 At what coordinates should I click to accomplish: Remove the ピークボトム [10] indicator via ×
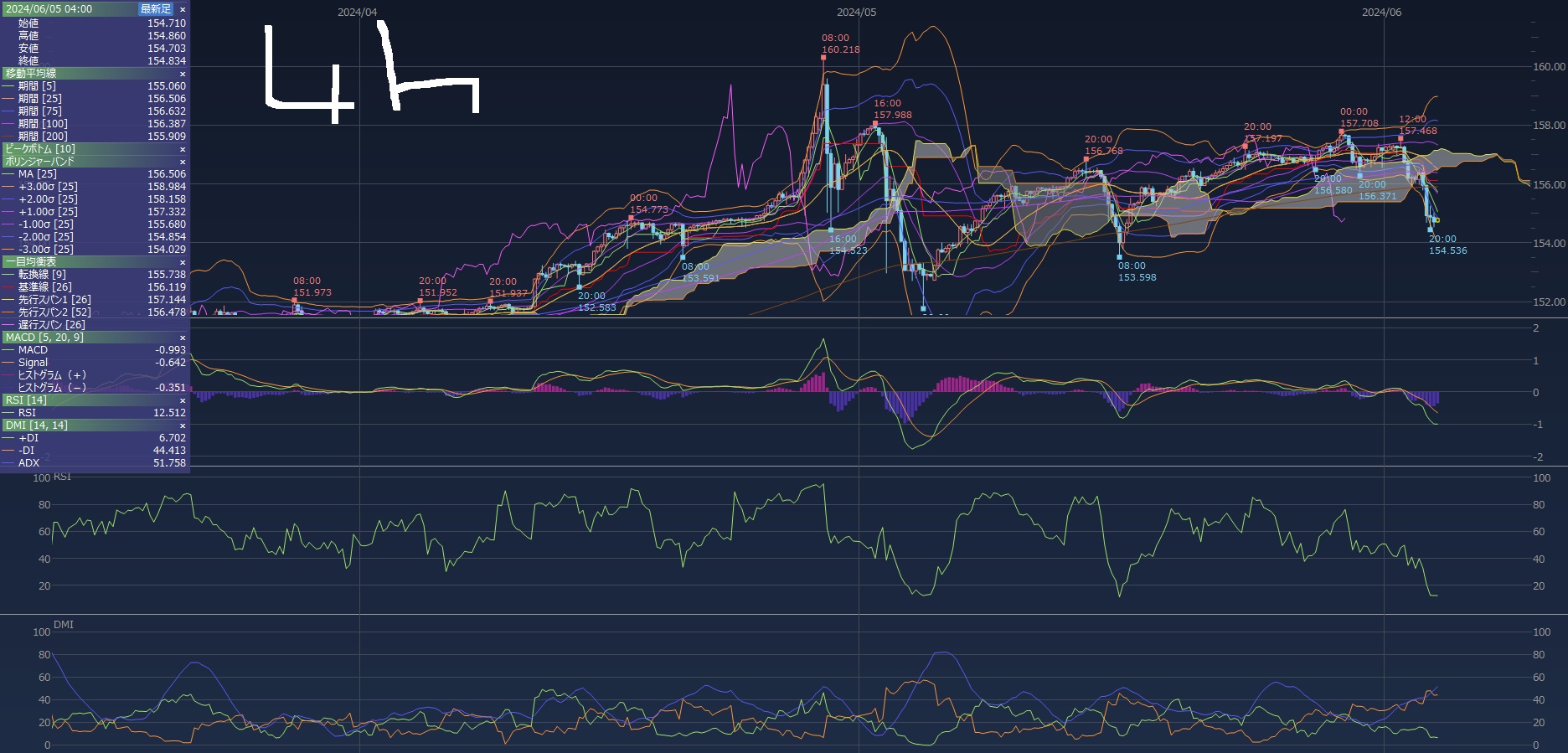(x=183, y=149)
